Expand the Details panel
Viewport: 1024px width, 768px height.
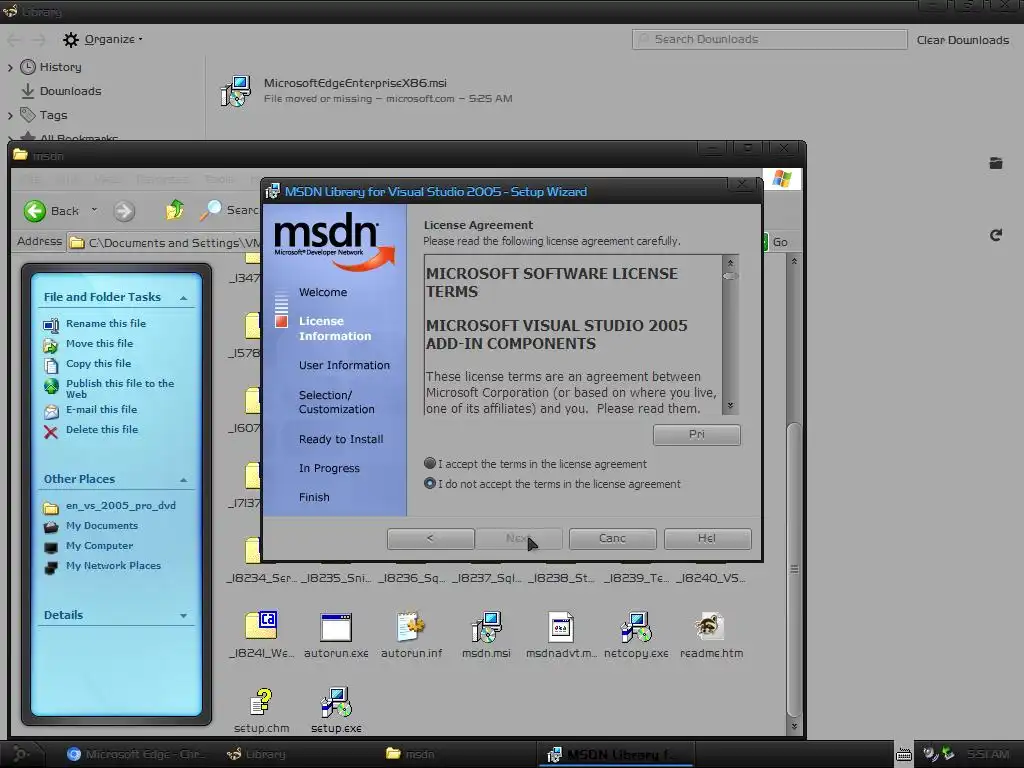point(184,616)
